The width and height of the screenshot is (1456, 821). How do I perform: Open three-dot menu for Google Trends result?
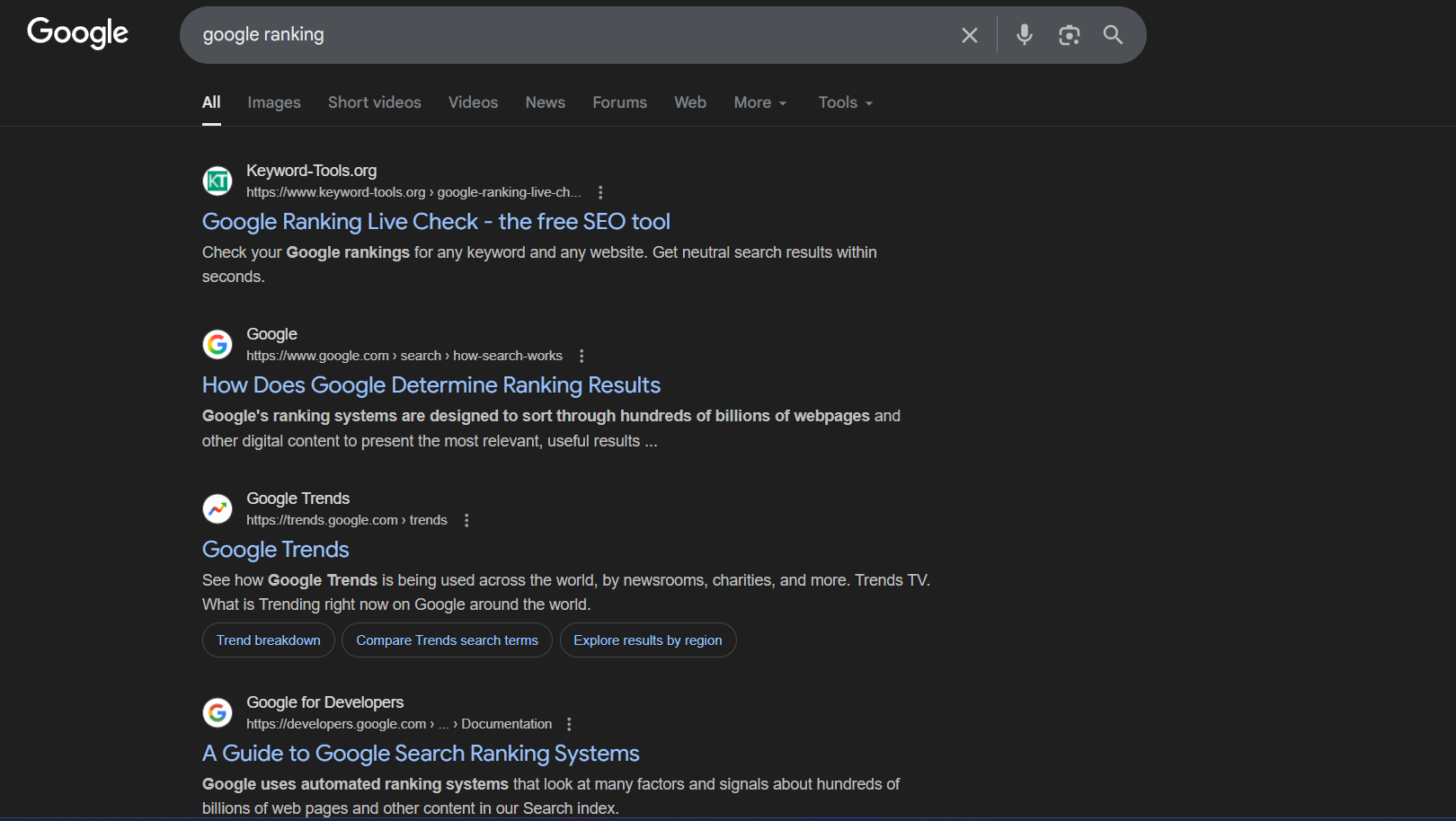[466, 520]
